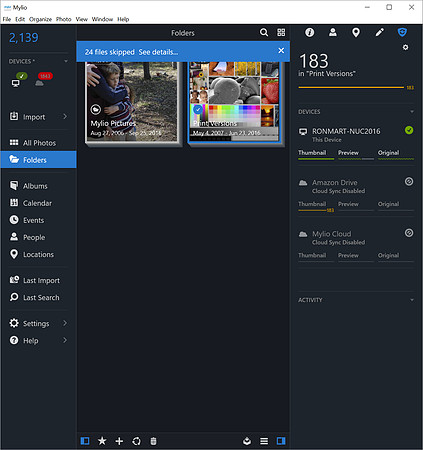Click the folder icon on Mylio Pictures thumbnail
423x450 pixels.
coord(96,109)
